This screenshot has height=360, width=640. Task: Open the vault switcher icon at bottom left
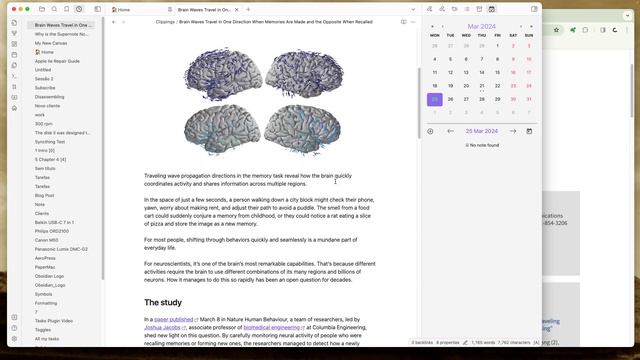pos(14,317)
